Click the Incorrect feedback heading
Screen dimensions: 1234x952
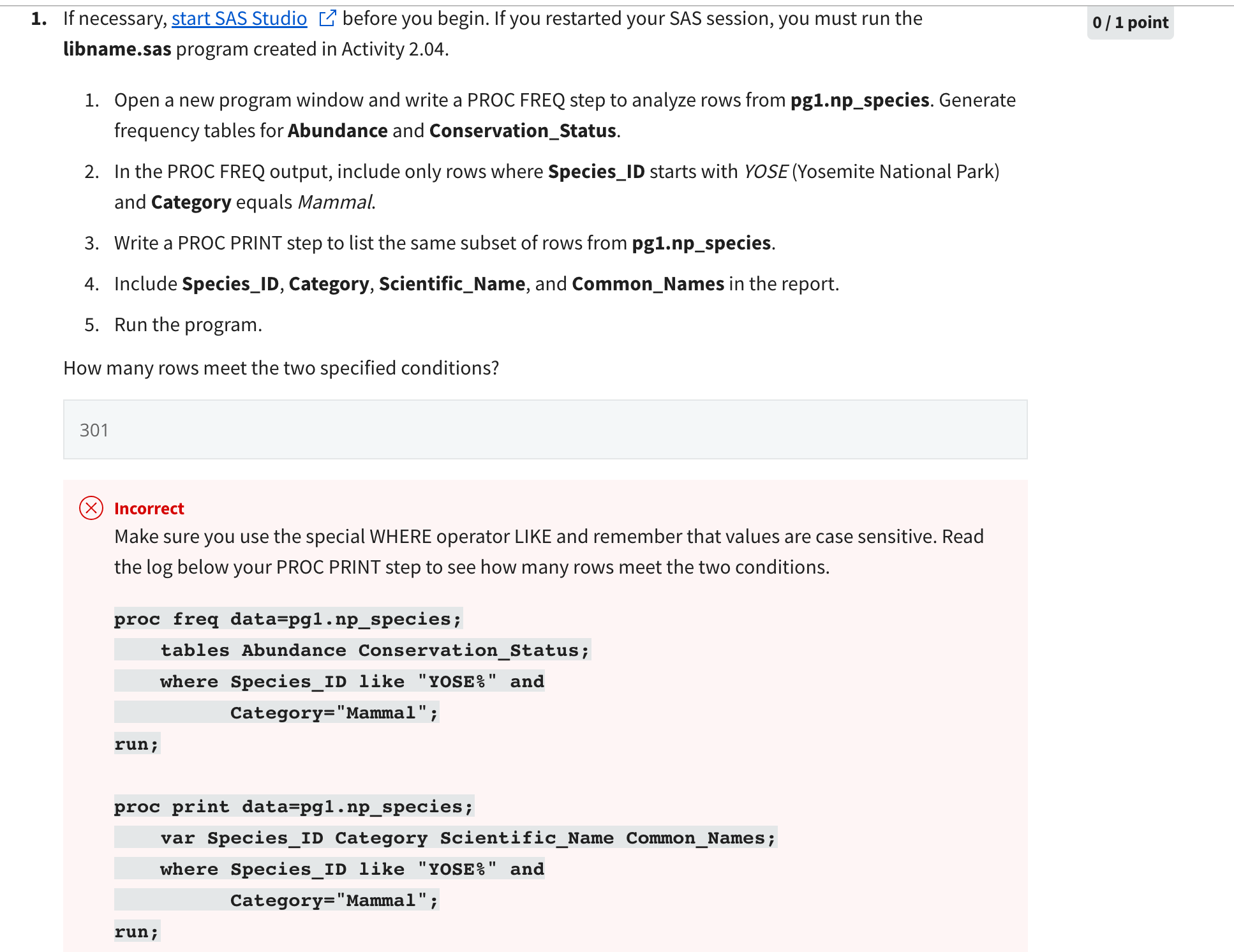point(148,508)
